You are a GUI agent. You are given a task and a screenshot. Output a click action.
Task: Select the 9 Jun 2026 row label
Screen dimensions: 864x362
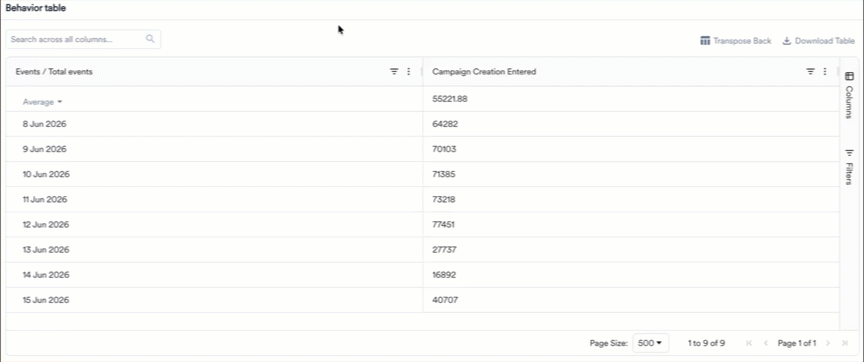click(45, 149)
